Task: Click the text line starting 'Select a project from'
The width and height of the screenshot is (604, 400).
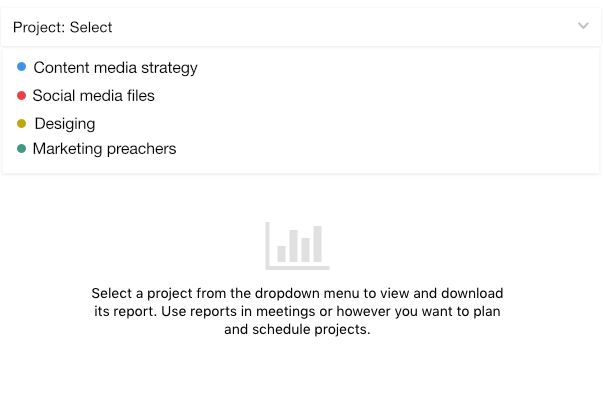Action: pos(297,293)
